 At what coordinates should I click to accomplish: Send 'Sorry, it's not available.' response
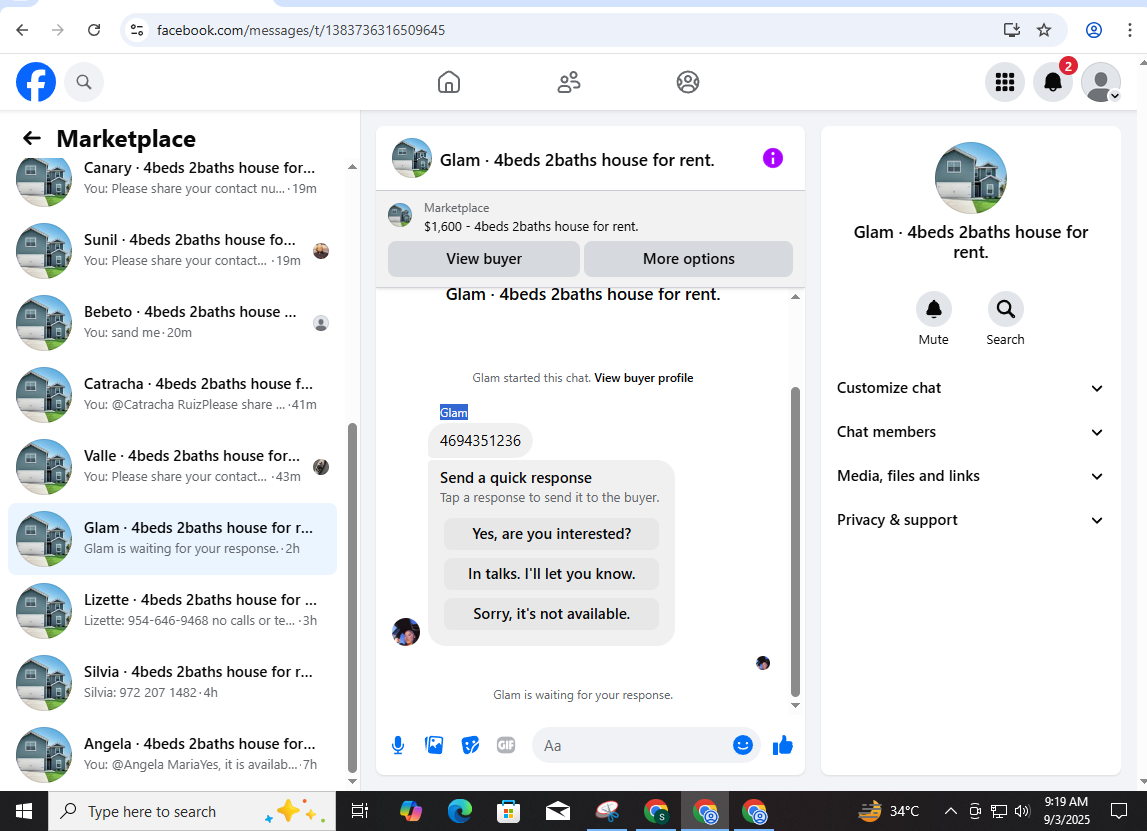tap(552, 614)
